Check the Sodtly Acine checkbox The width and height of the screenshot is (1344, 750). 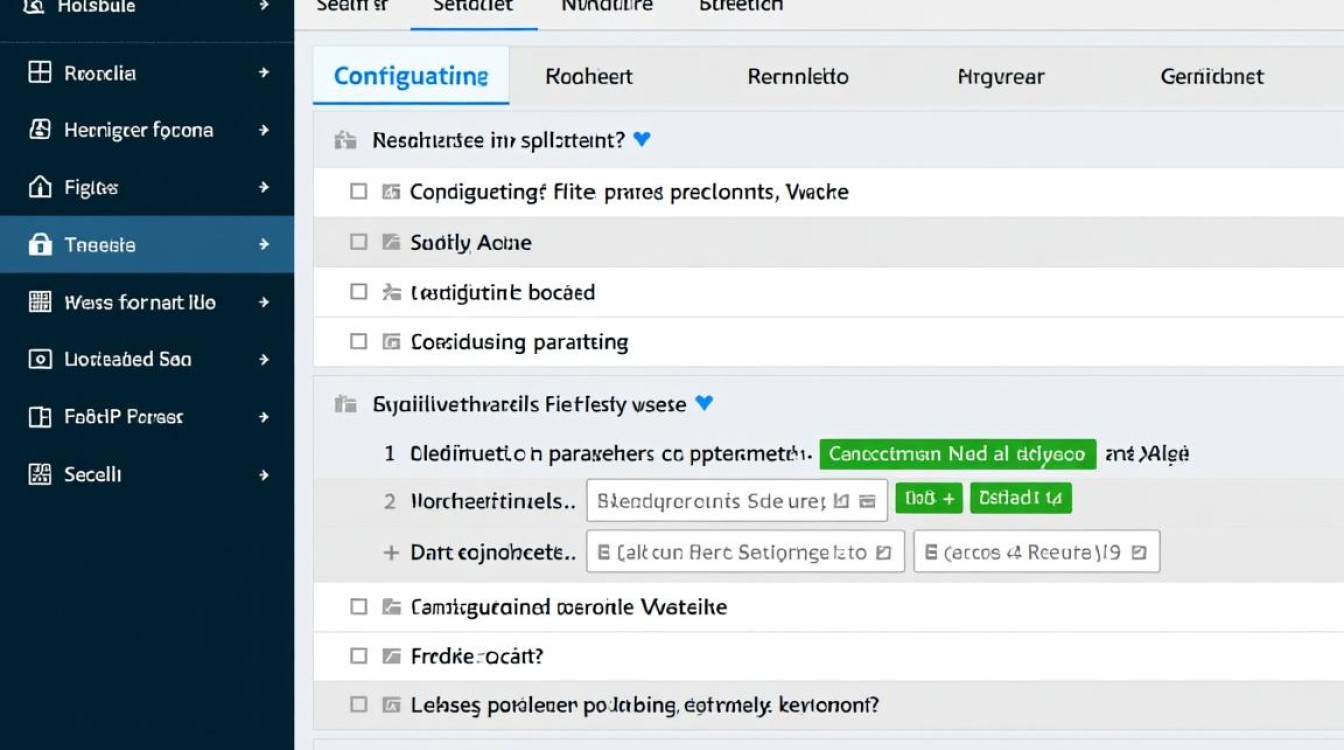[359, 242]
